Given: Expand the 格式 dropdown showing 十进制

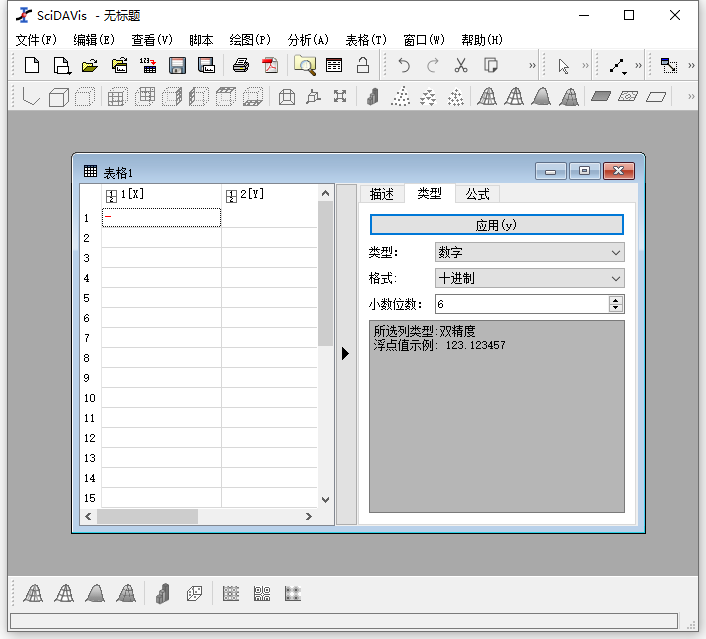Looking at the screenshot, I should pyautogui.click(x=529, y=278).
